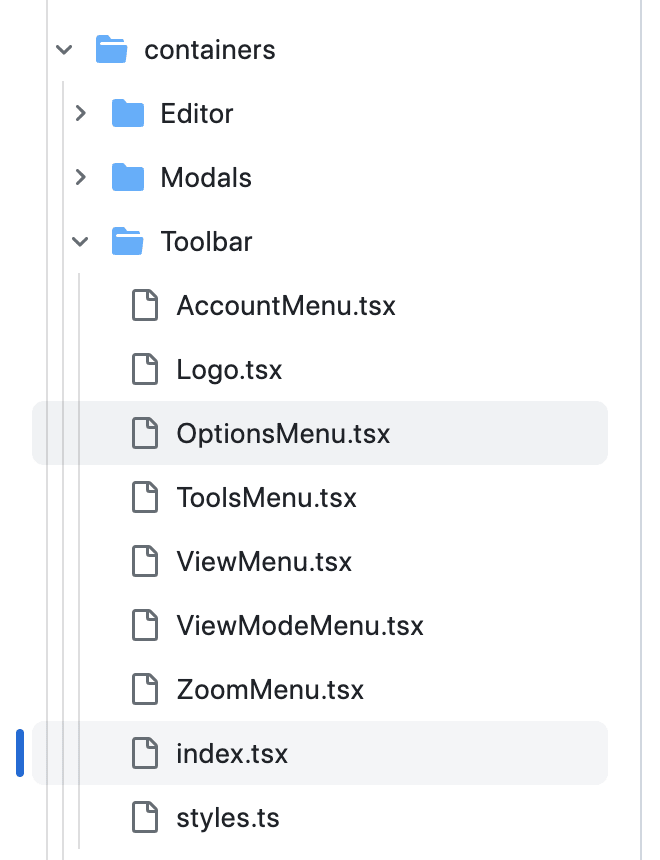
Task: Click the file icon next to ViewModeMenu.tsx
Action: [x=145, y=625]
